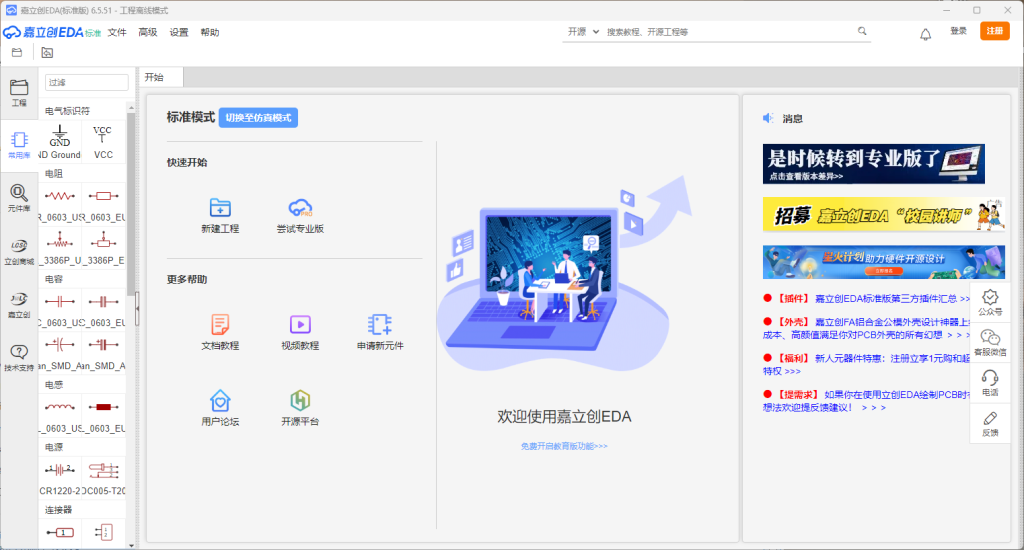Click the 反馈 feedback floating button
This screenshot has width=1024, height=550.
(990, 423)
